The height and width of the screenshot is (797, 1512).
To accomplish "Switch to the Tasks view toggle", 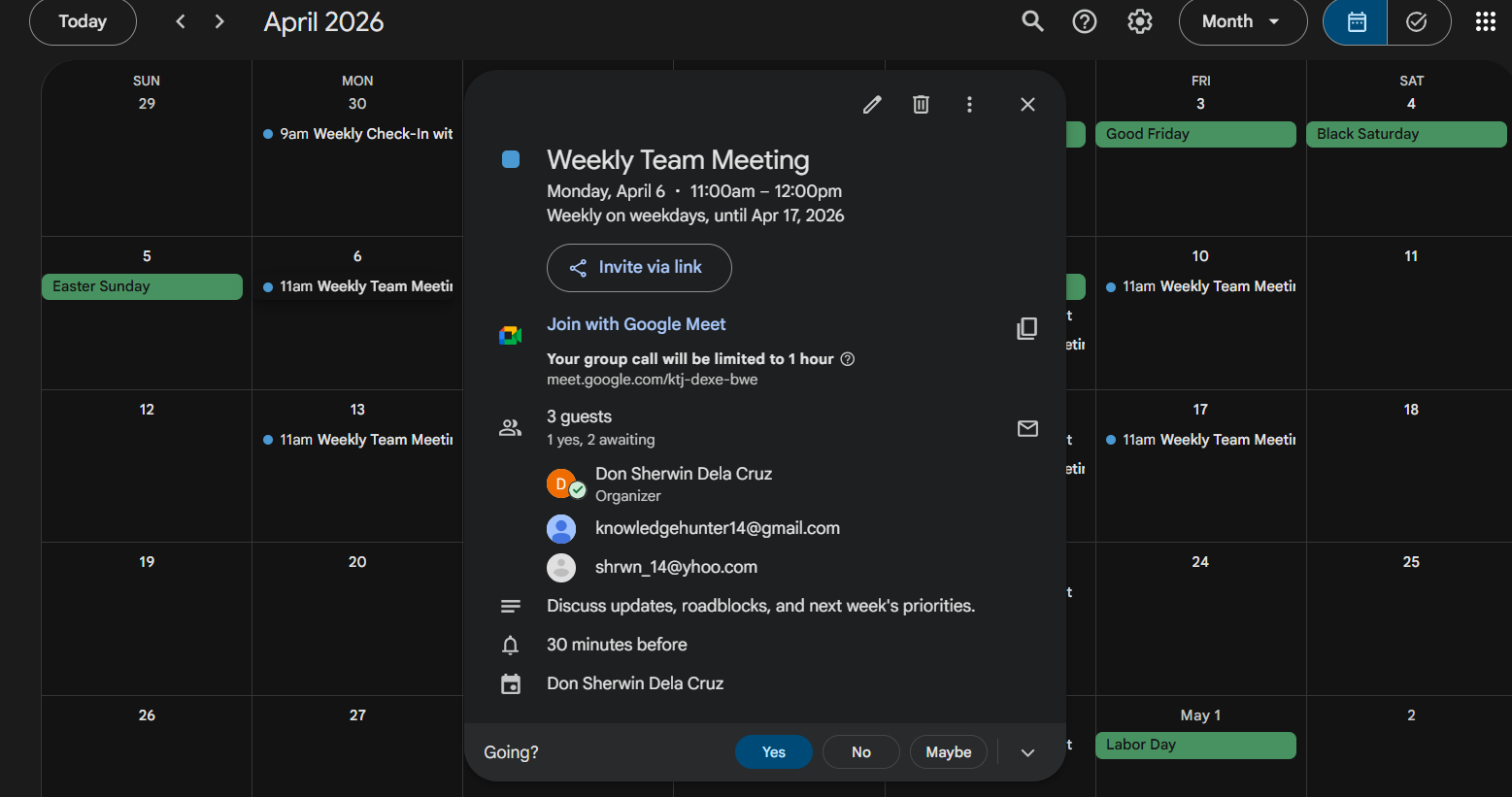I will pos(1417,21).
